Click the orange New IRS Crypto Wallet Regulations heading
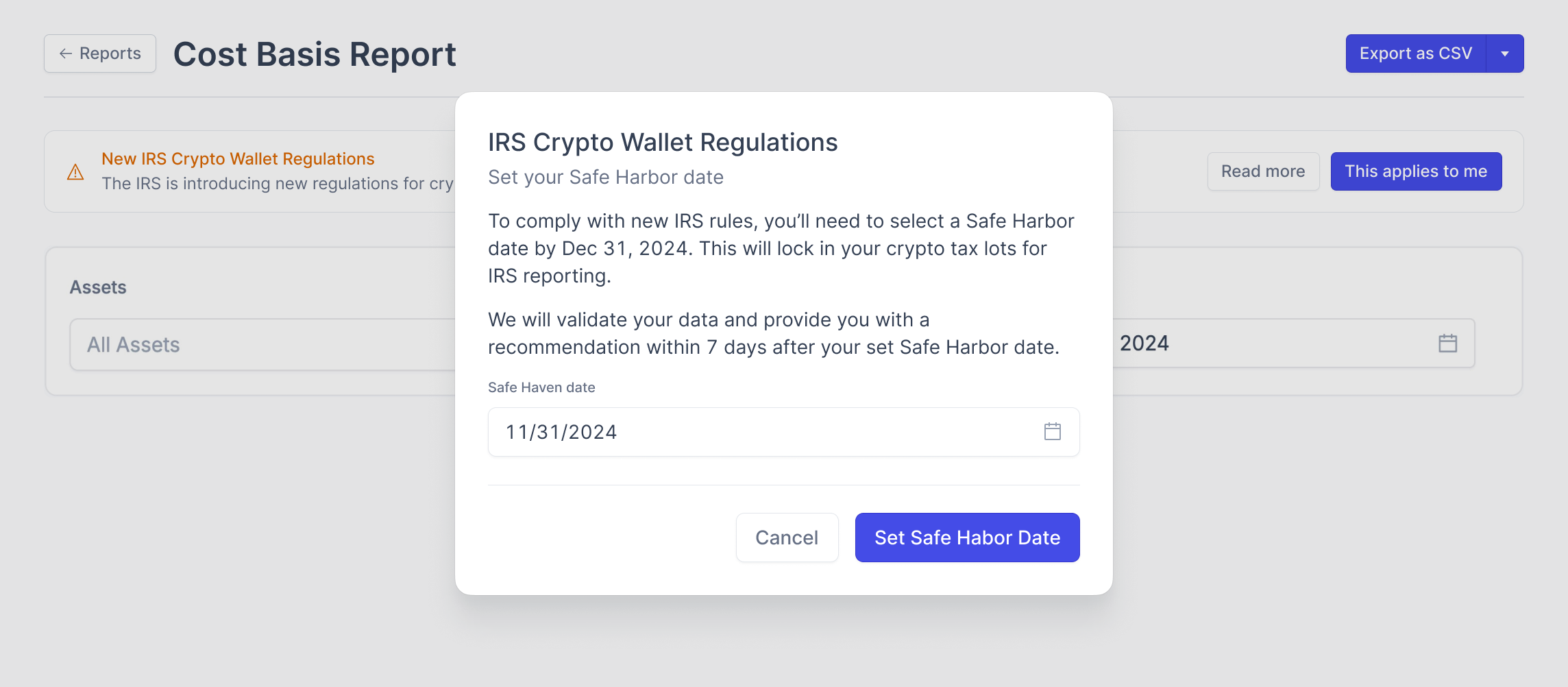The height and width of the screenshot is (687, 1568). (x=238, y=159)
